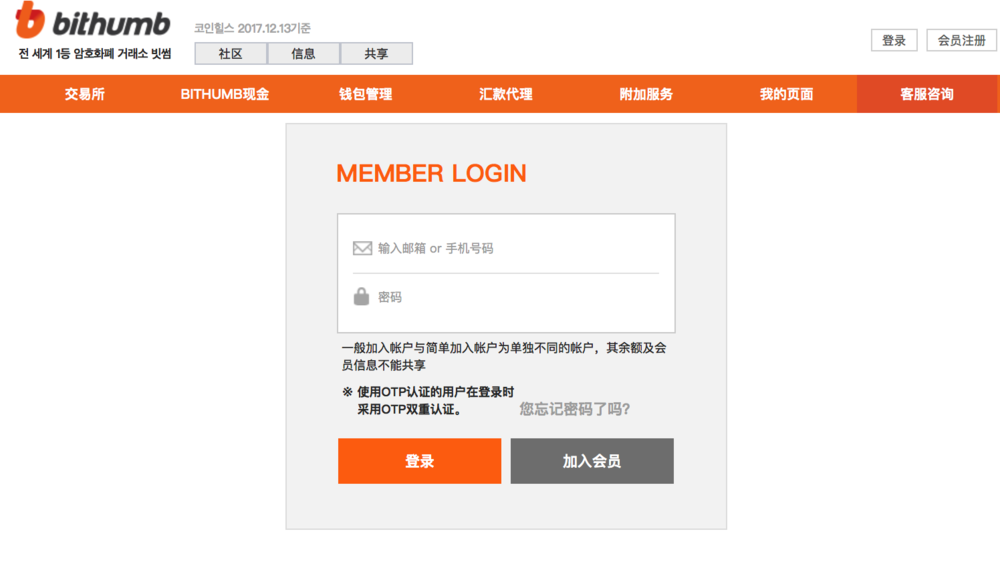Focus the 输入邮箱 or 手机号码 input field
Image resolution: width=1000 pixels, height=584 pixels.
coord(506,248)
